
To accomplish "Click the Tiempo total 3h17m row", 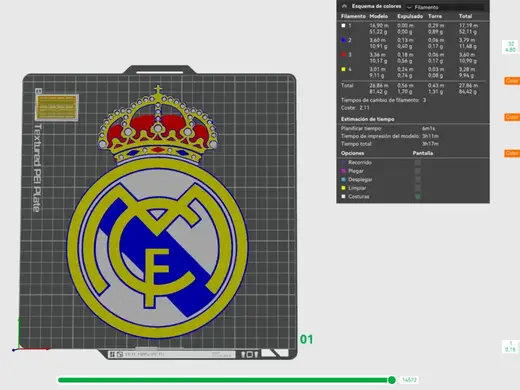I will tap(390, 144).
